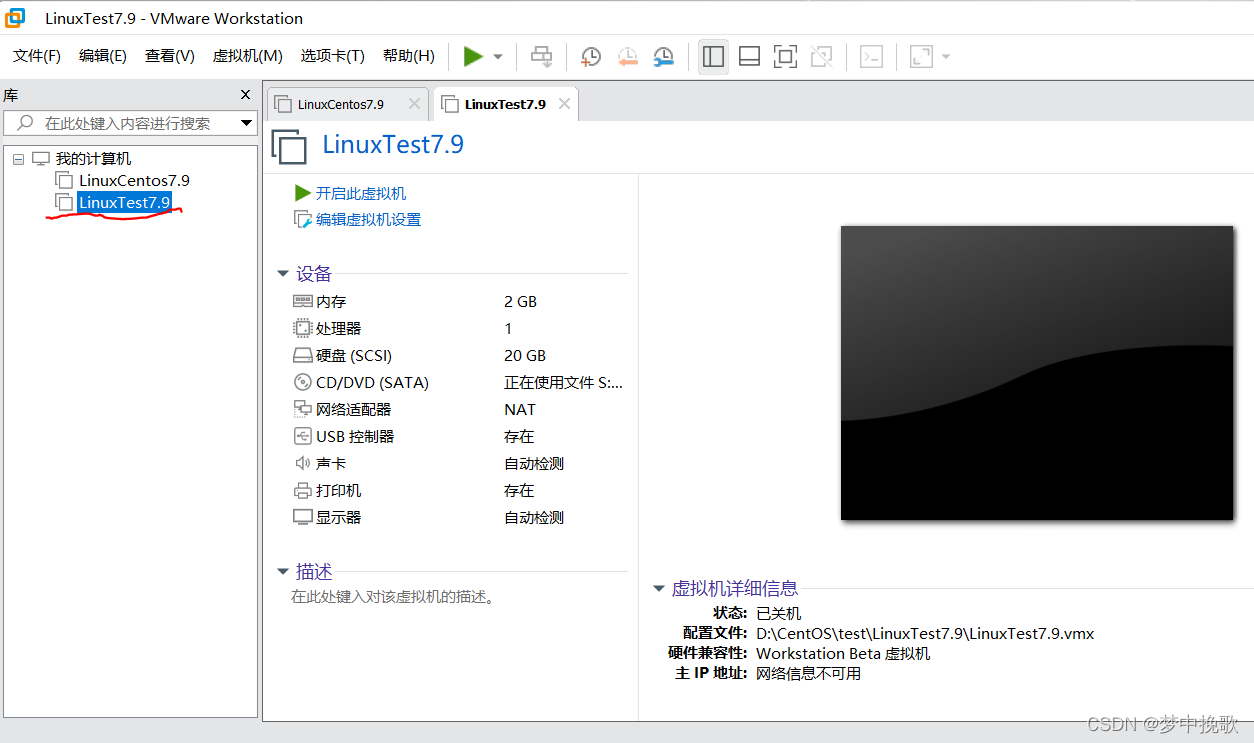
Task: Select LinuxCentos7.9 in the library tree
Action: tap(134, 181)
